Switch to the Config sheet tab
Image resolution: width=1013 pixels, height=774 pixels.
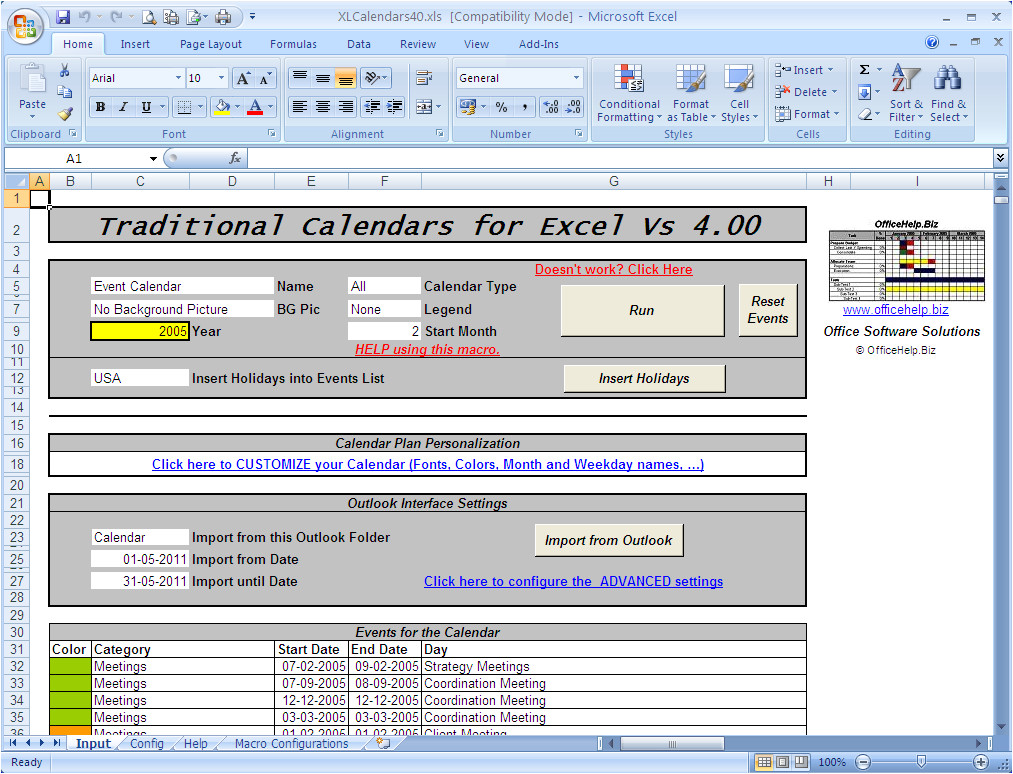pyautogui.click(x=146, y=744)
